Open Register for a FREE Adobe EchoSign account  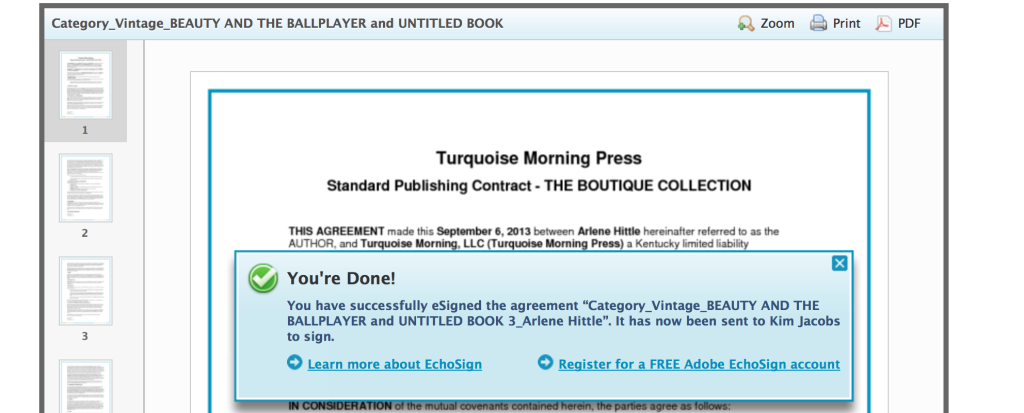(x=699, y=364)
